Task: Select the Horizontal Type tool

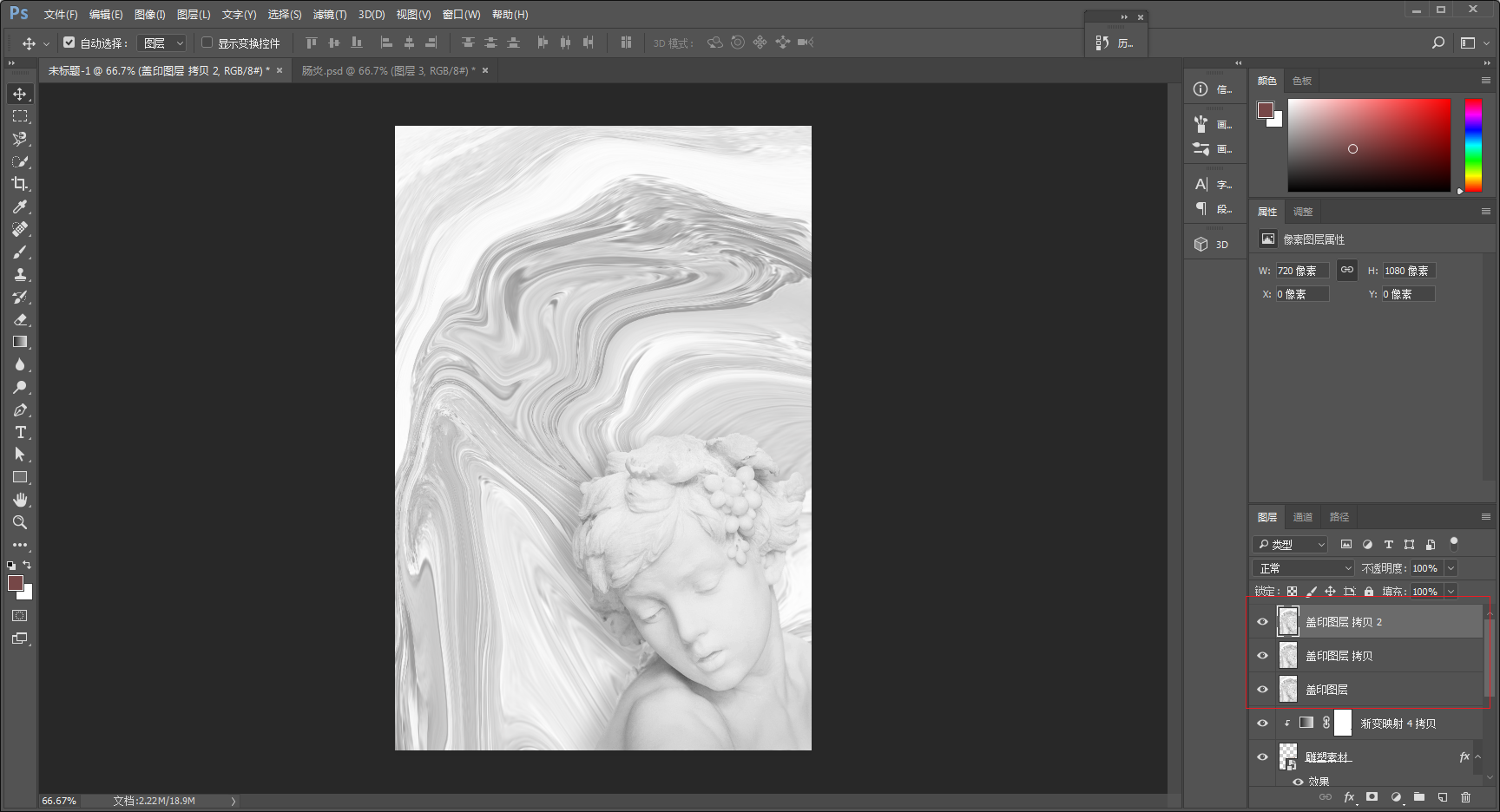Action: coord(20,432)
